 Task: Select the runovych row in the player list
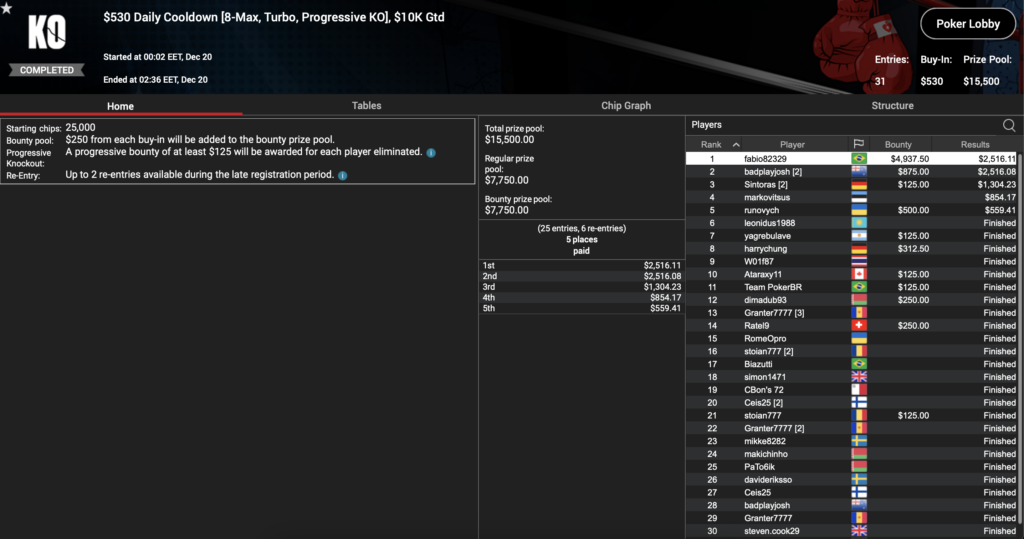click(x=850, y=210)
